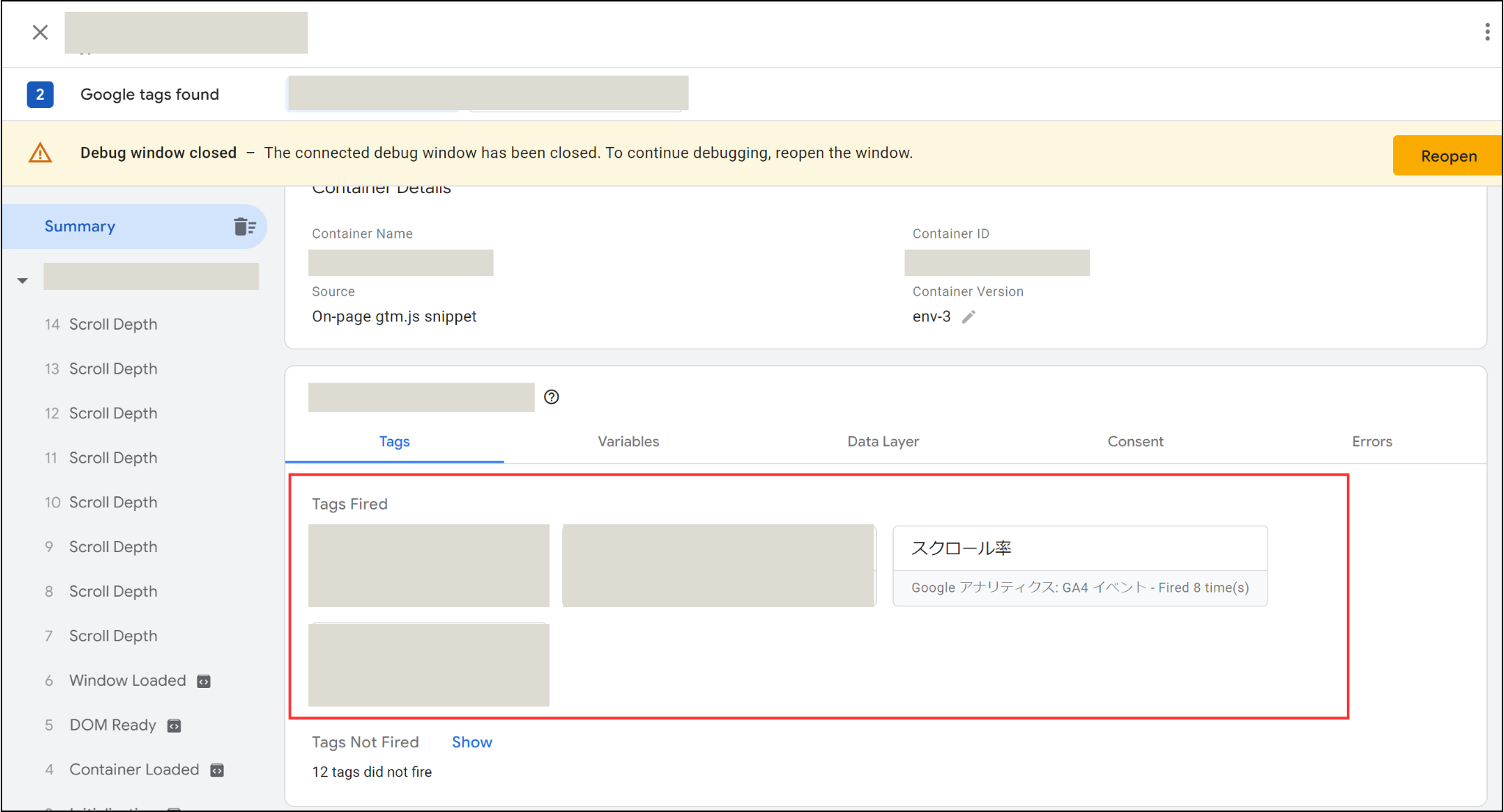Open the help question mark icon

click(552, 397)
